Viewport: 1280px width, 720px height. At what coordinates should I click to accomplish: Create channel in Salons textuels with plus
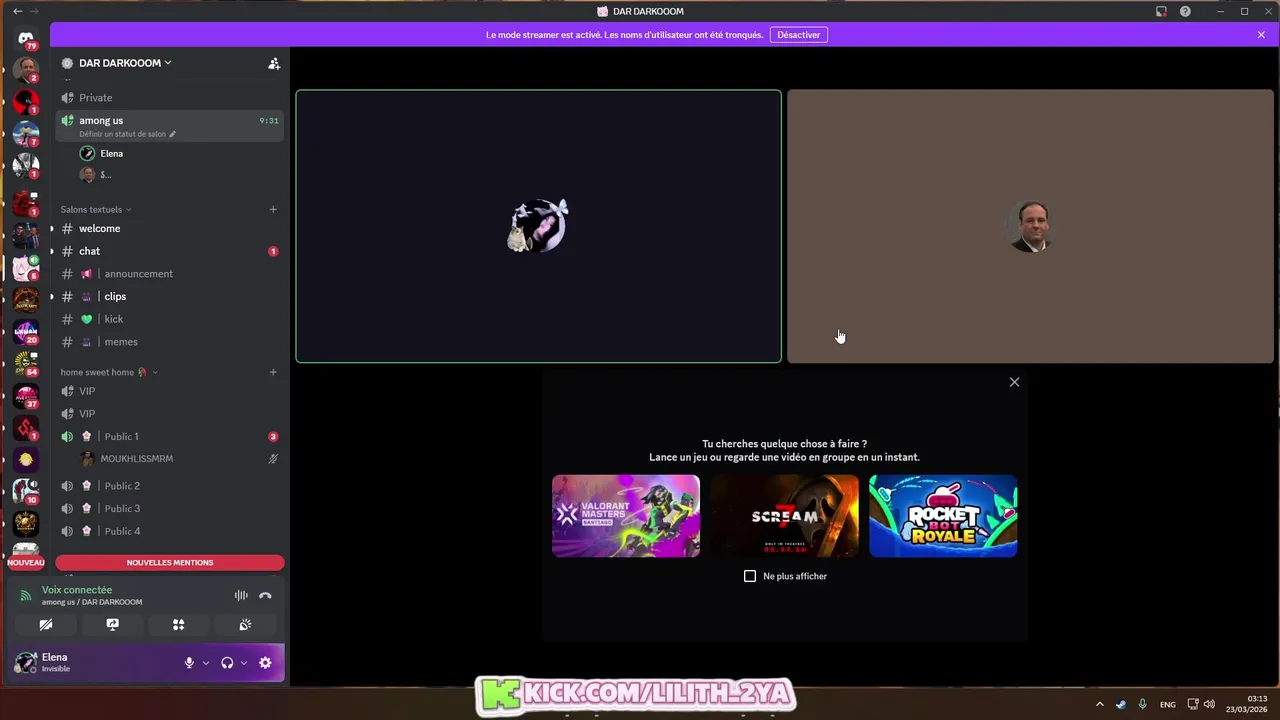point(273,210)
